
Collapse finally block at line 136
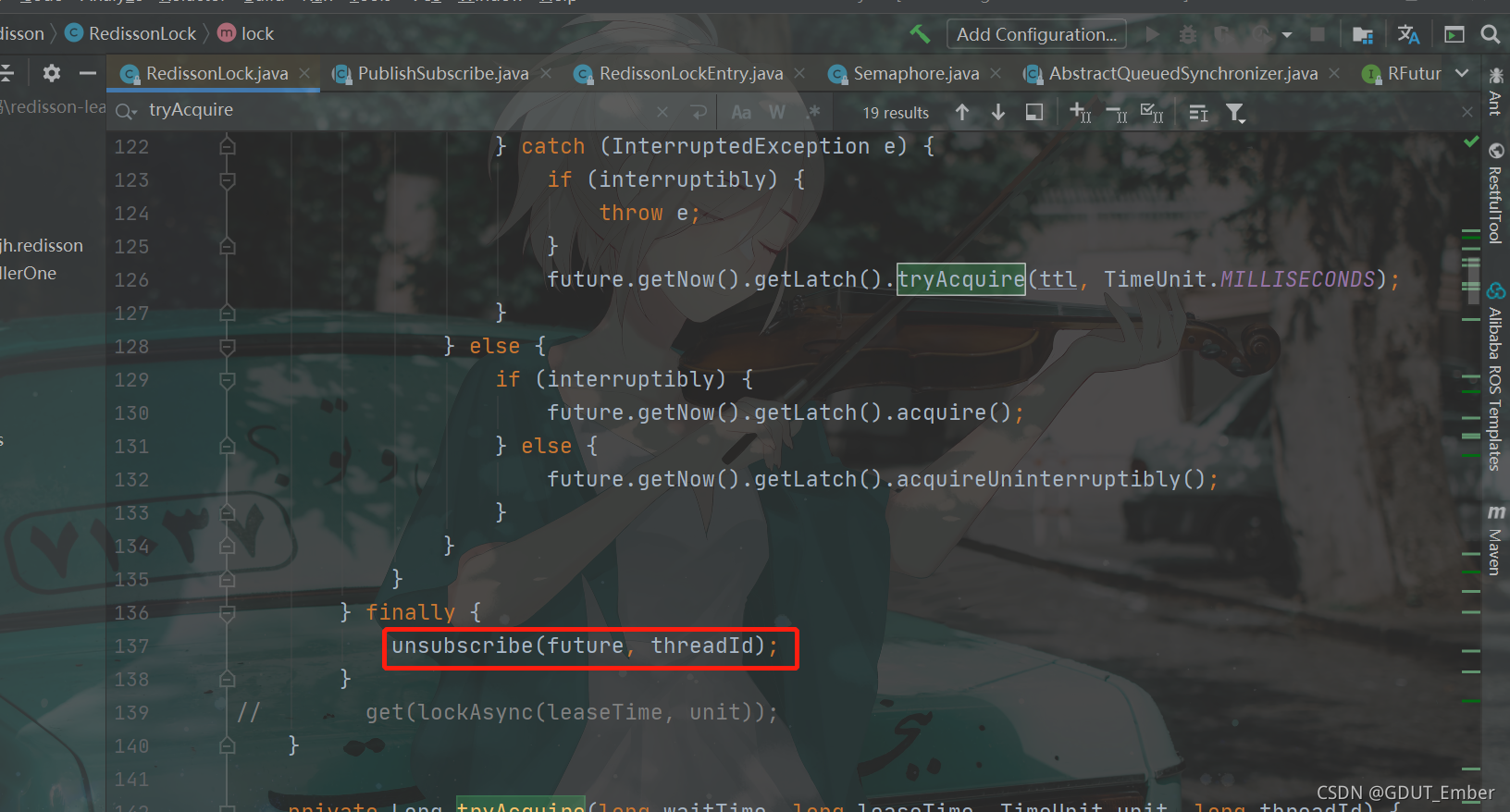click(227, 612)
